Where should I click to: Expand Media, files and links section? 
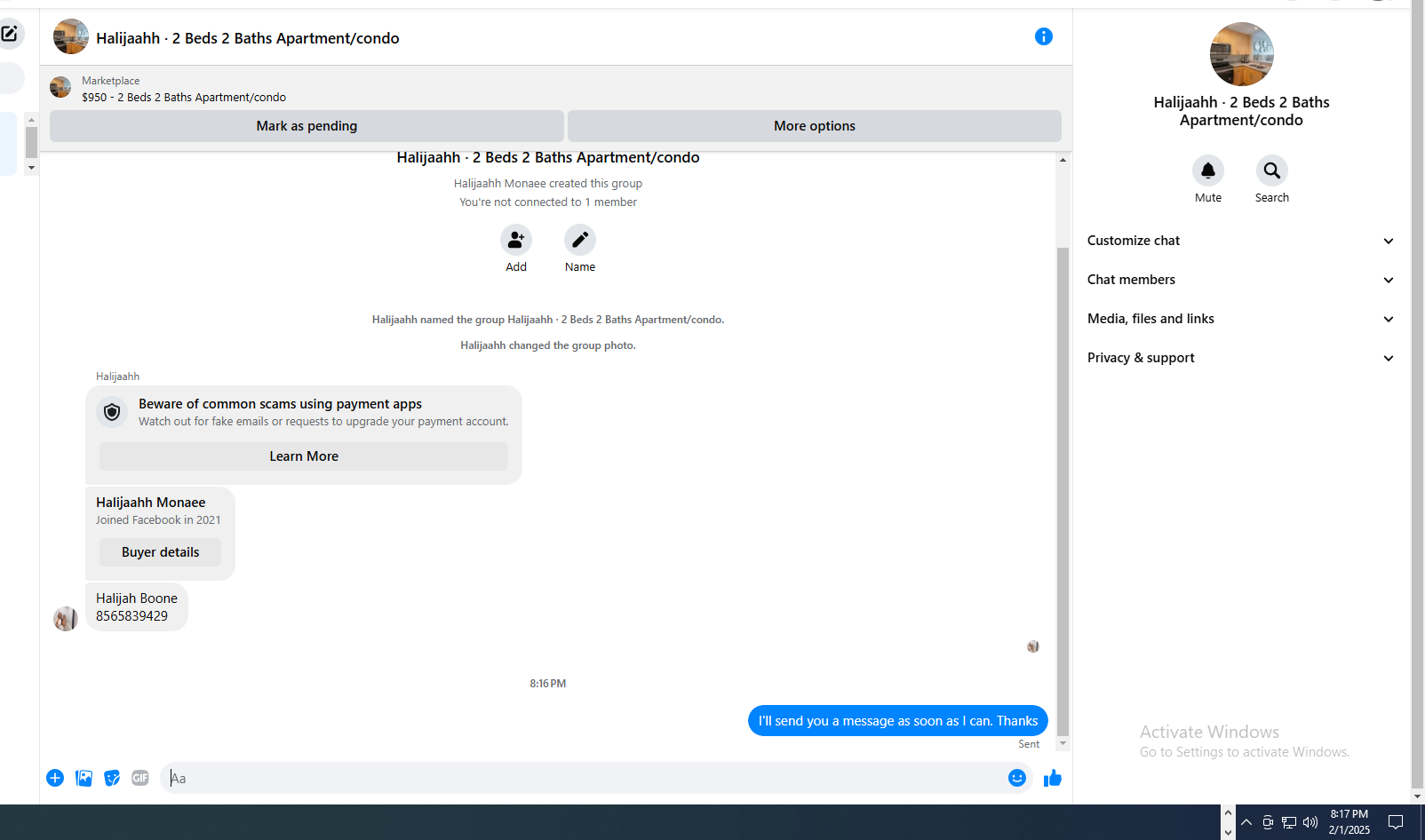point(1241,319)
